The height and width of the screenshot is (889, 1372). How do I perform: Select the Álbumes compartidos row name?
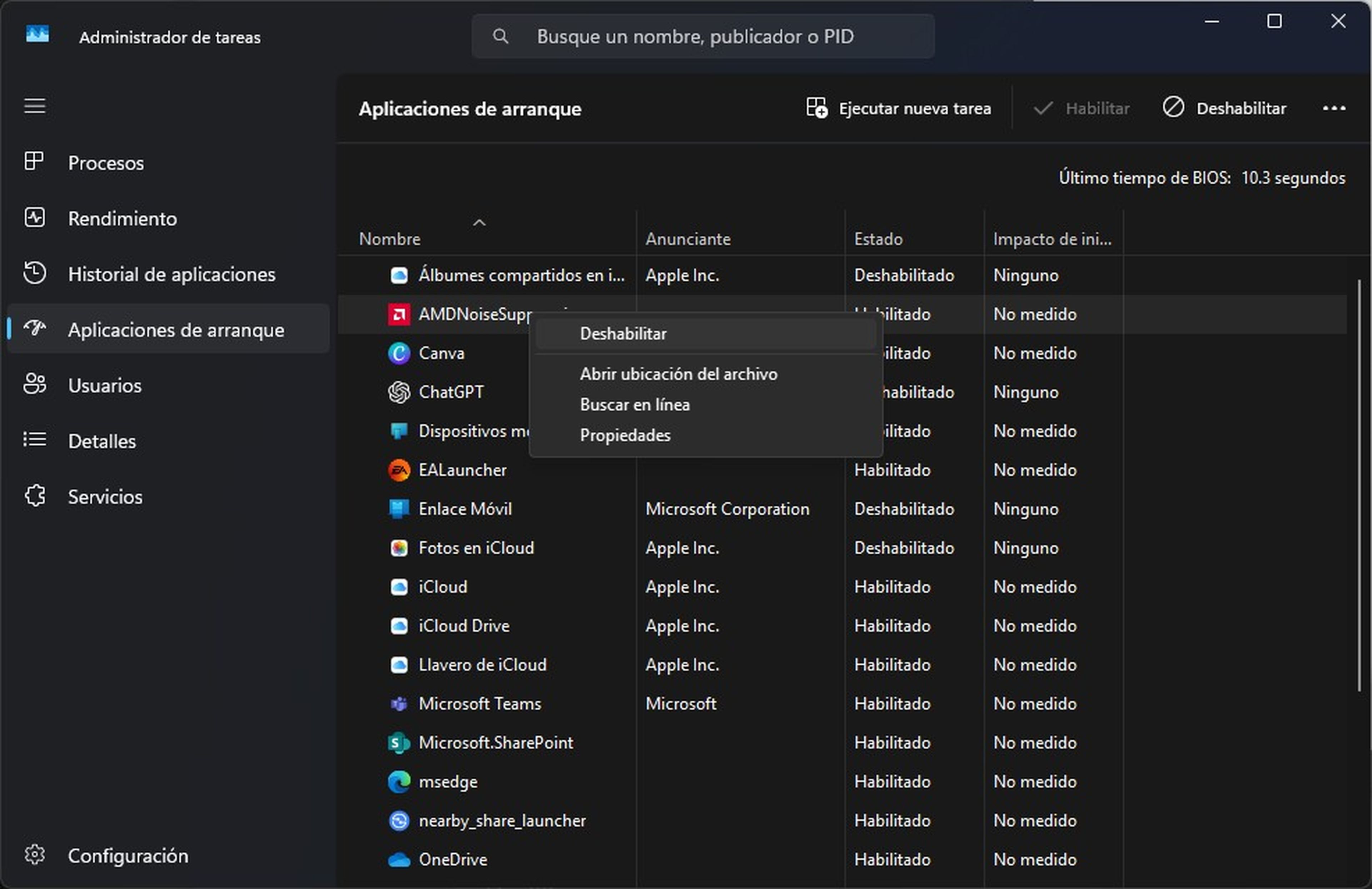point(521,275)
